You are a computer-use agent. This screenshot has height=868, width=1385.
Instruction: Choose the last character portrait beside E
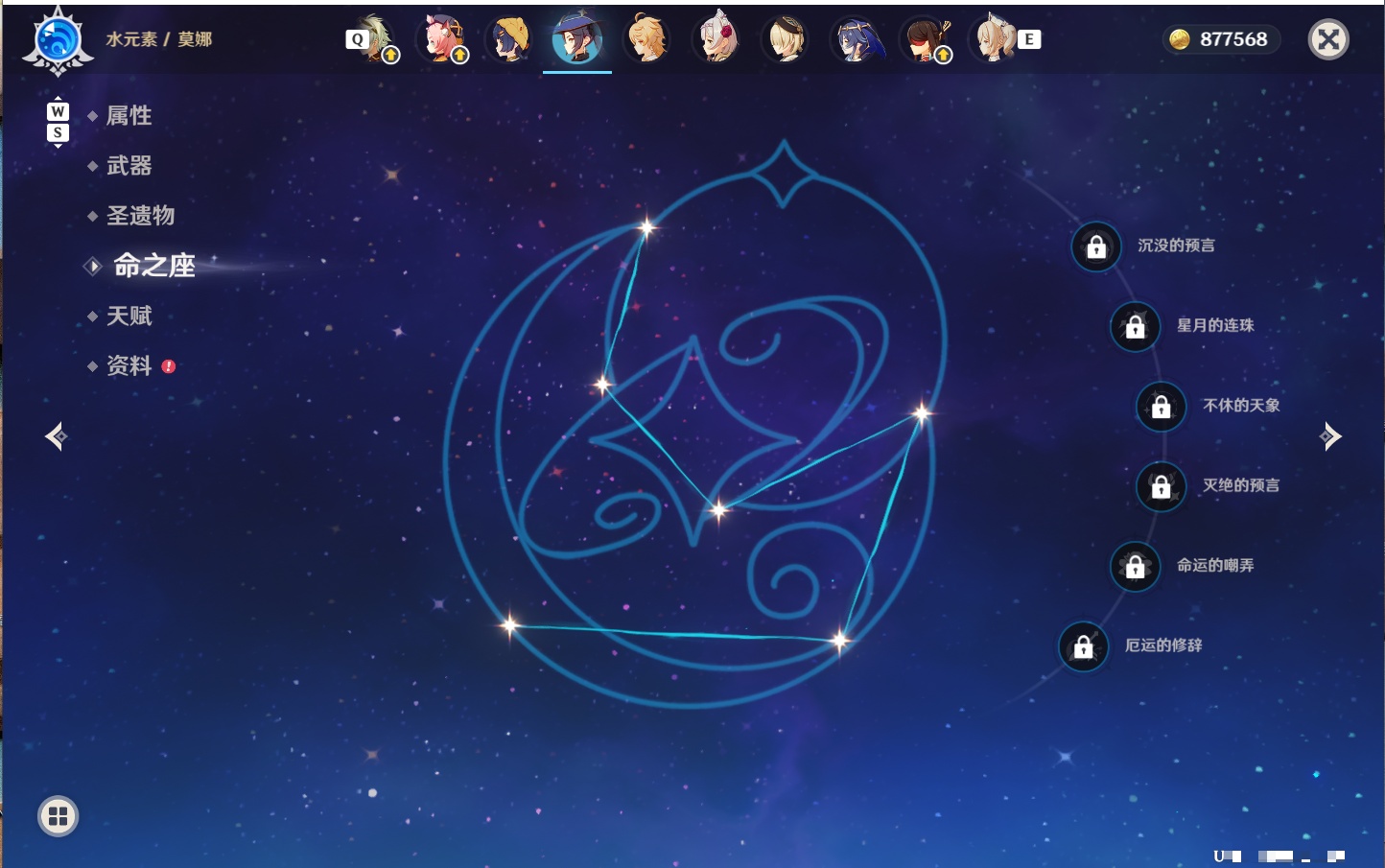(x=995, y=39)
